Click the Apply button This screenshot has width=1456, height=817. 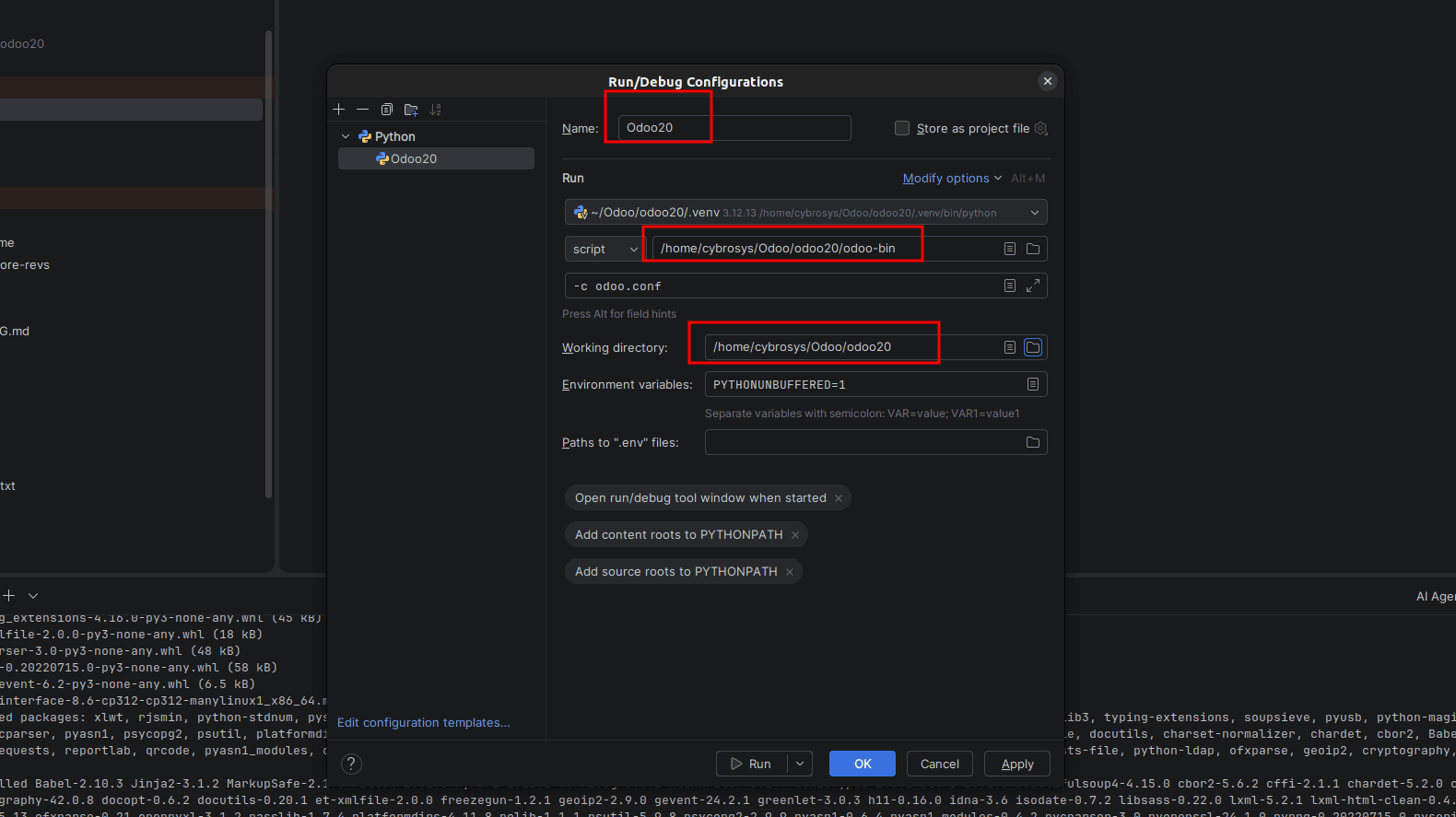click(x=1017, y=764)
